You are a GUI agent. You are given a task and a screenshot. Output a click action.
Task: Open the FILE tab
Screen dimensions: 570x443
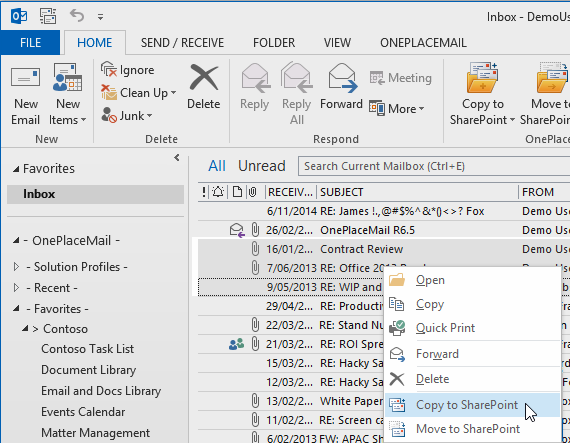30,43
